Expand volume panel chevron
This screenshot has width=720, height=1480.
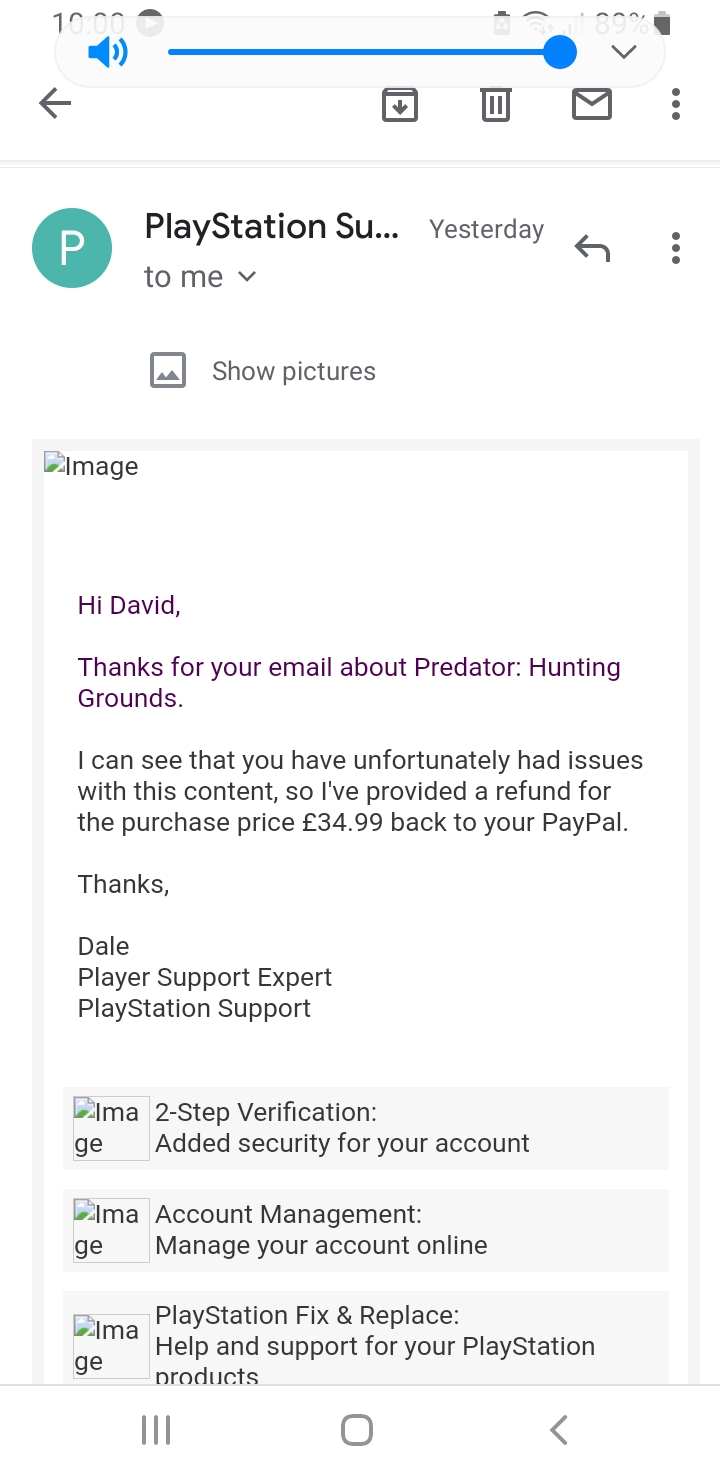[x=624, y=52]
